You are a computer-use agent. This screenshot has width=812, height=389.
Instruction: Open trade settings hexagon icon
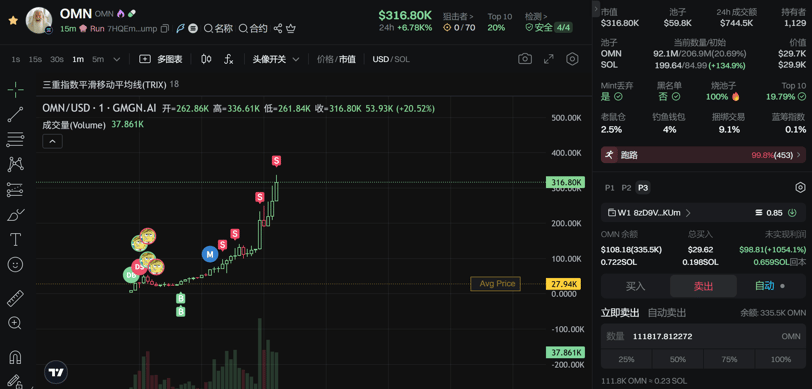pos(800,188)
